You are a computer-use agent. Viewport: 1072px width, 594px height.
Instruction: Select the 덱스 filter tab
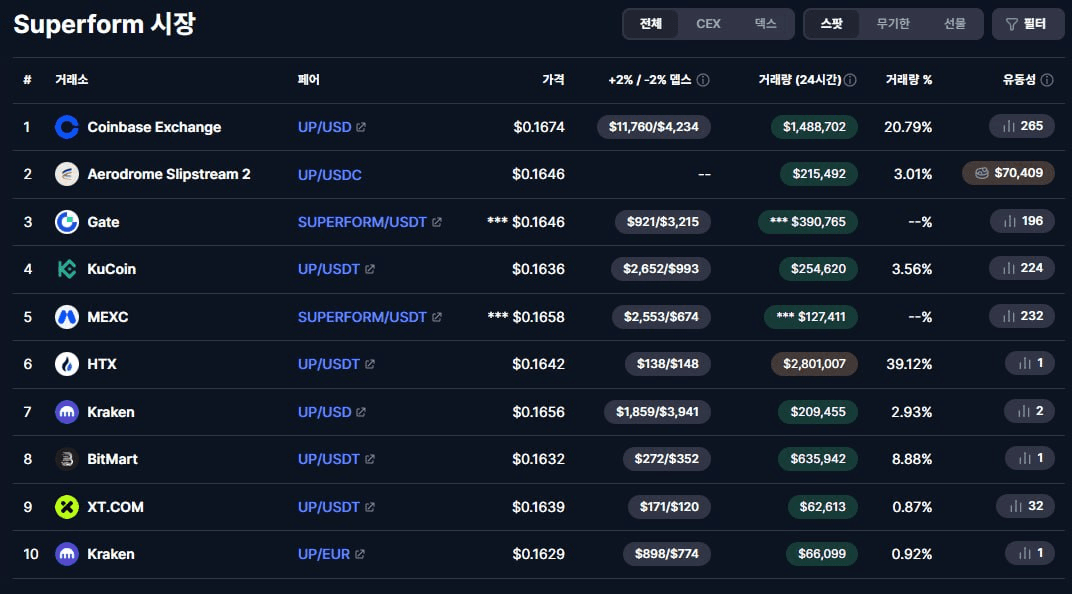[765, 24]
